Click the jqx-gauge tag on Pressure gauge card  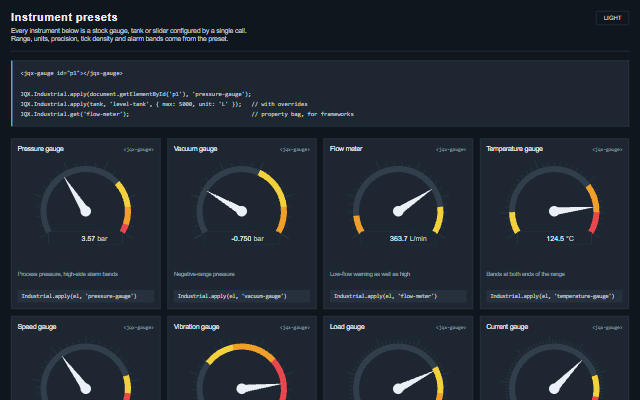139,150
